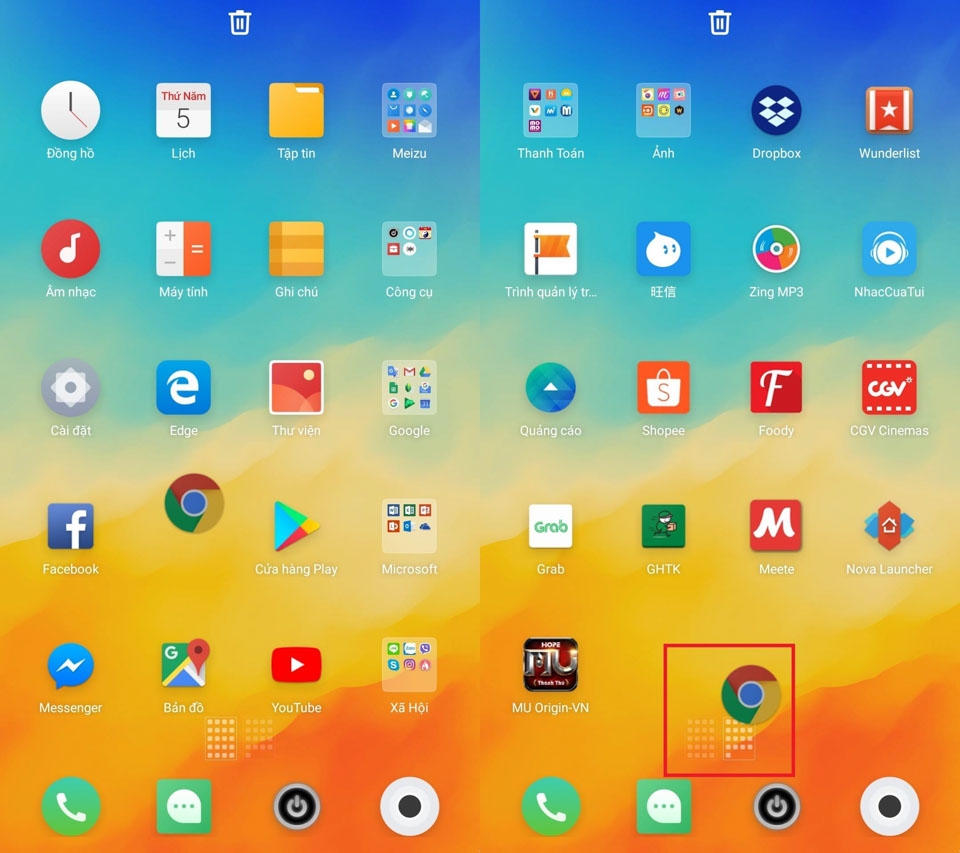Screen dimensions: 960x853
Task: Tap the trash bin on the left screen
Action: point(239,23)
